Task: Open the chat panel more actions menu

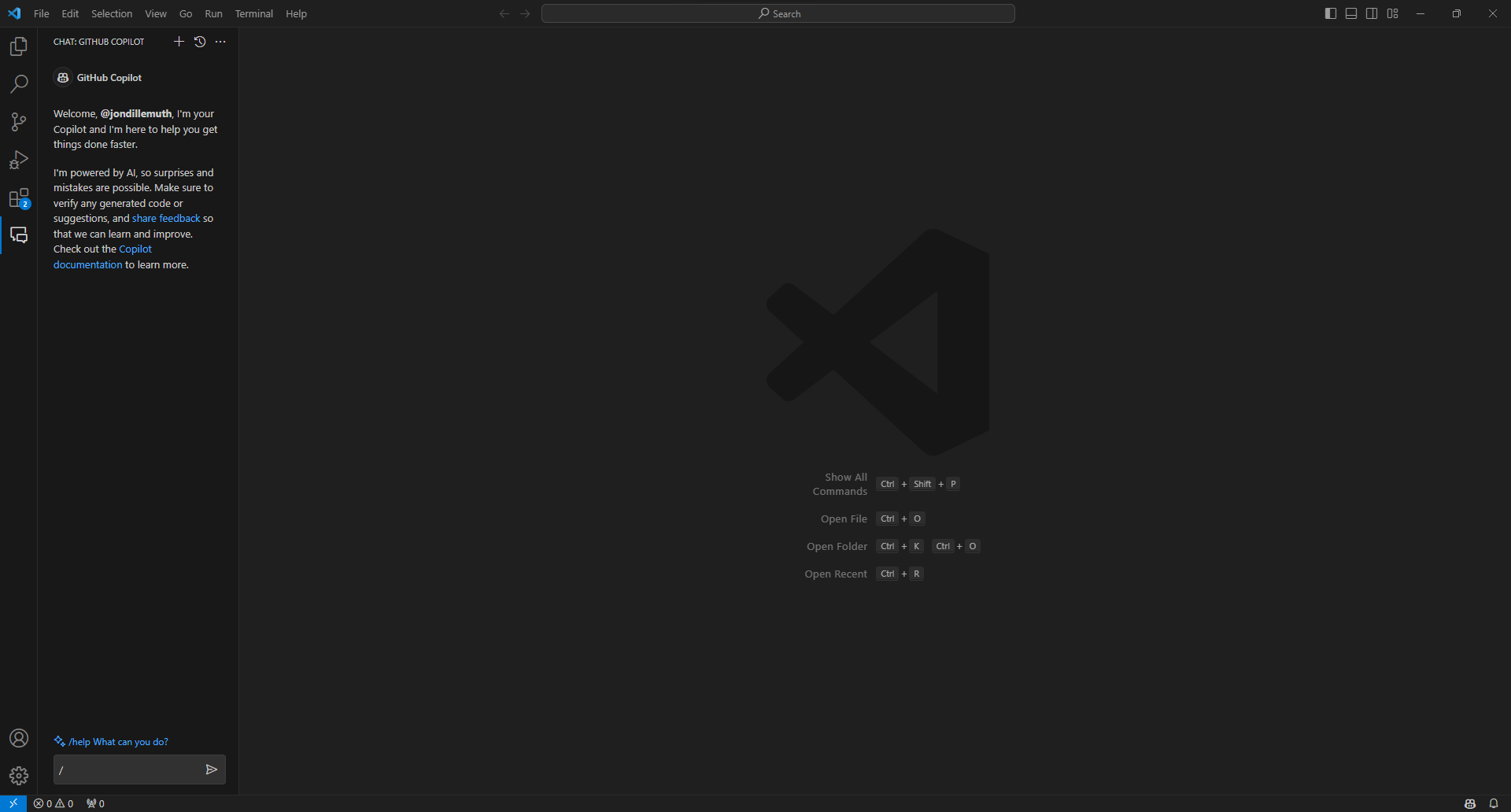Action: point(220,42)
